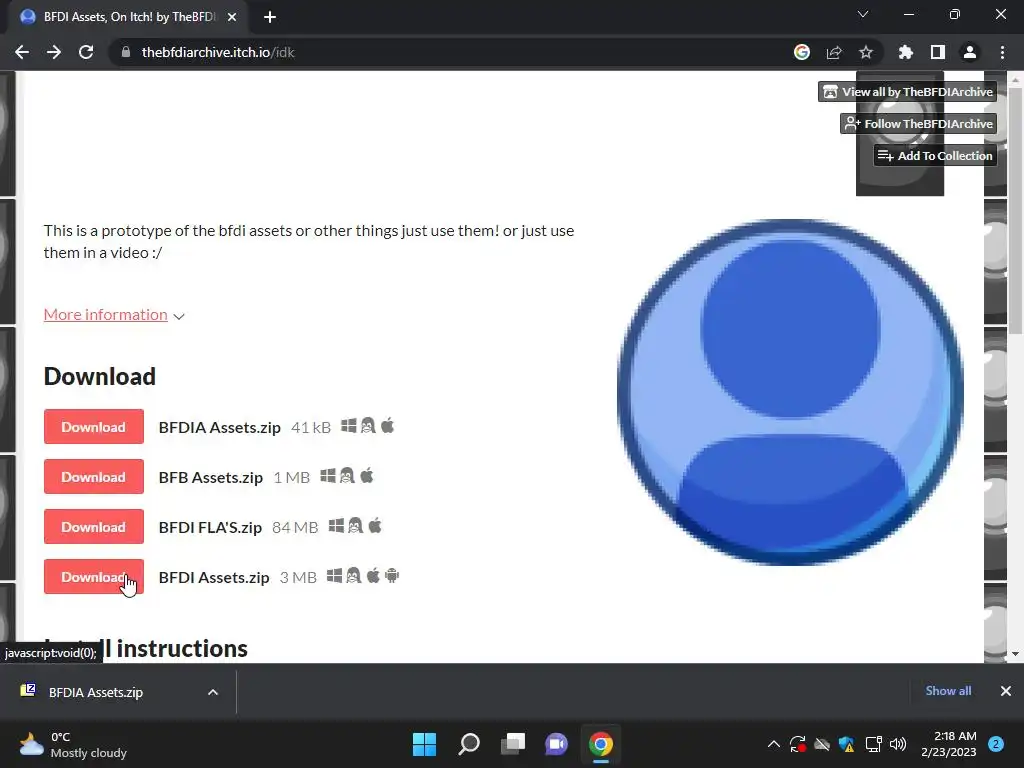
Task: Open the clock showing 2:18 AM
Action: click(x=948, y=744)
